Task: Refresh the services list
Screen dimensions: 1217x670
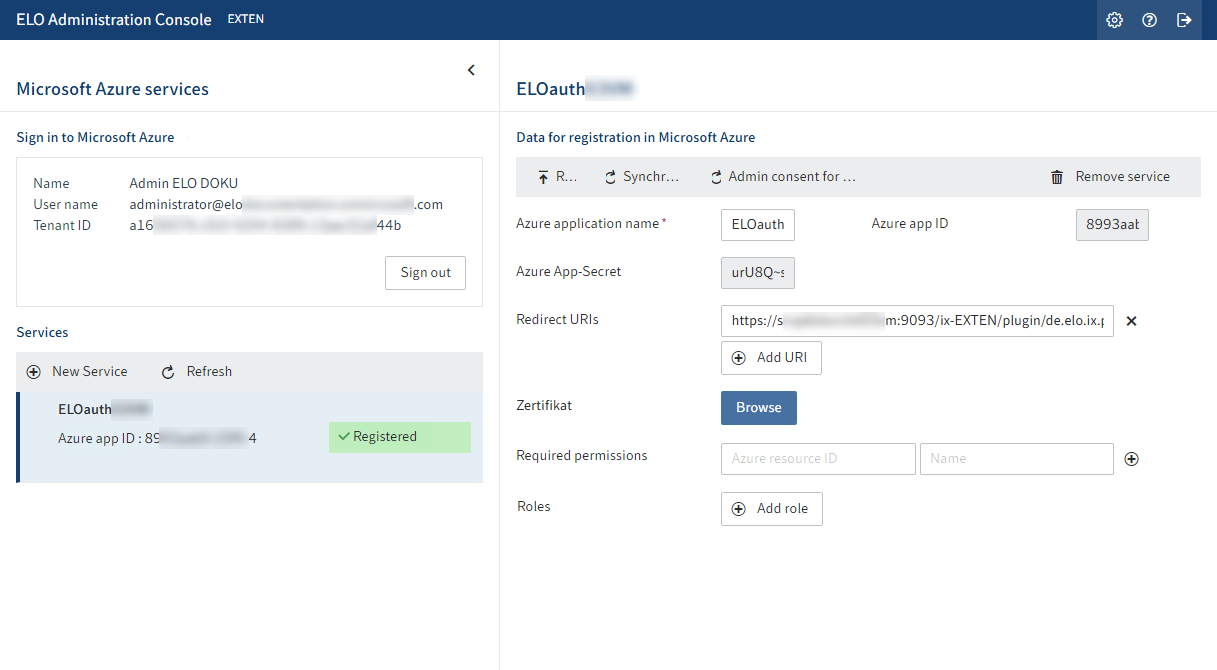Action: pyautogui.click(x=197, y=371)
